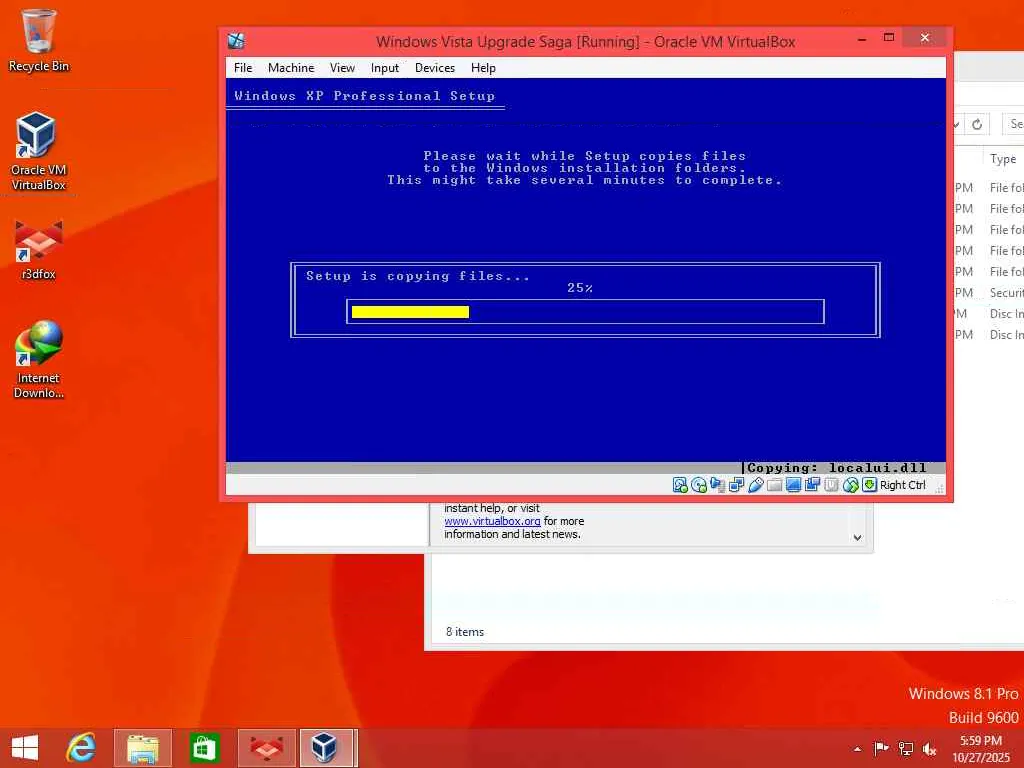Viewport: 1024px width, 768px height.
Task: Open the Devices menu
Action: tap(435, 68)
